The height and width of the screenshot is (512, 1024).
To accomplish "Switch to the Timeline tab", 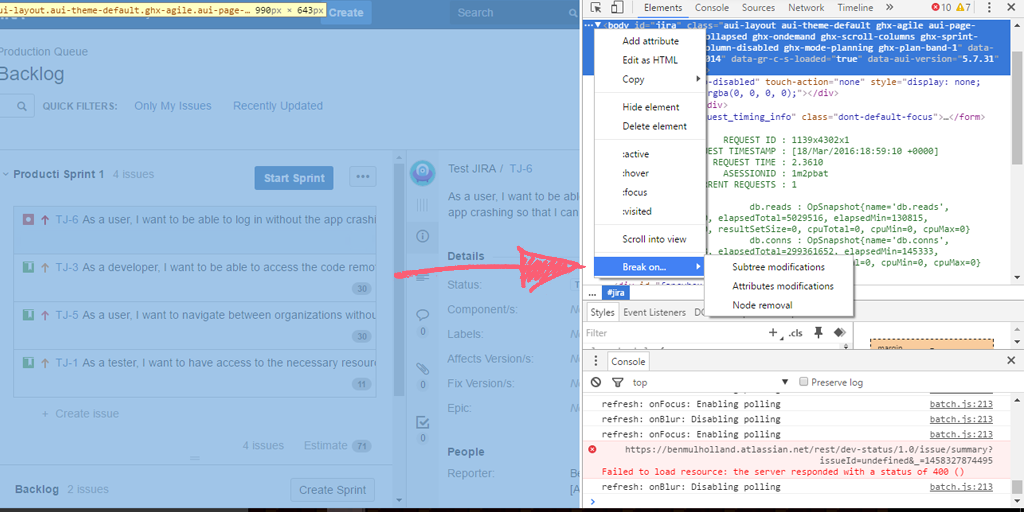I will click(x=855, y=8).
